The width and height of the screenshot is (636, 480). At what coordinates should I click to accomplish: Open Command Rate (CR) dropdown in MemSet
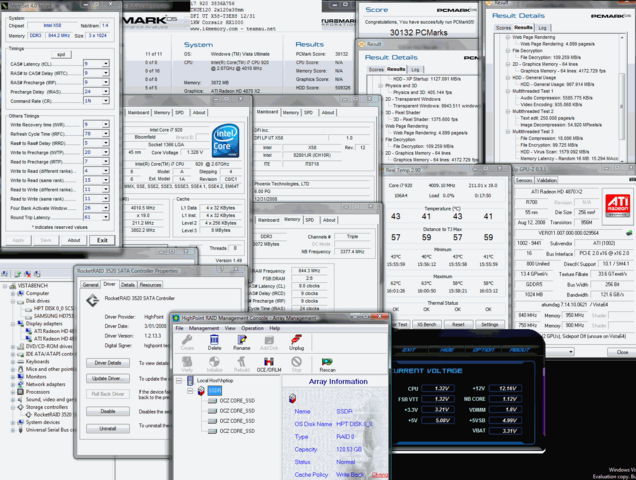(105, 101)
